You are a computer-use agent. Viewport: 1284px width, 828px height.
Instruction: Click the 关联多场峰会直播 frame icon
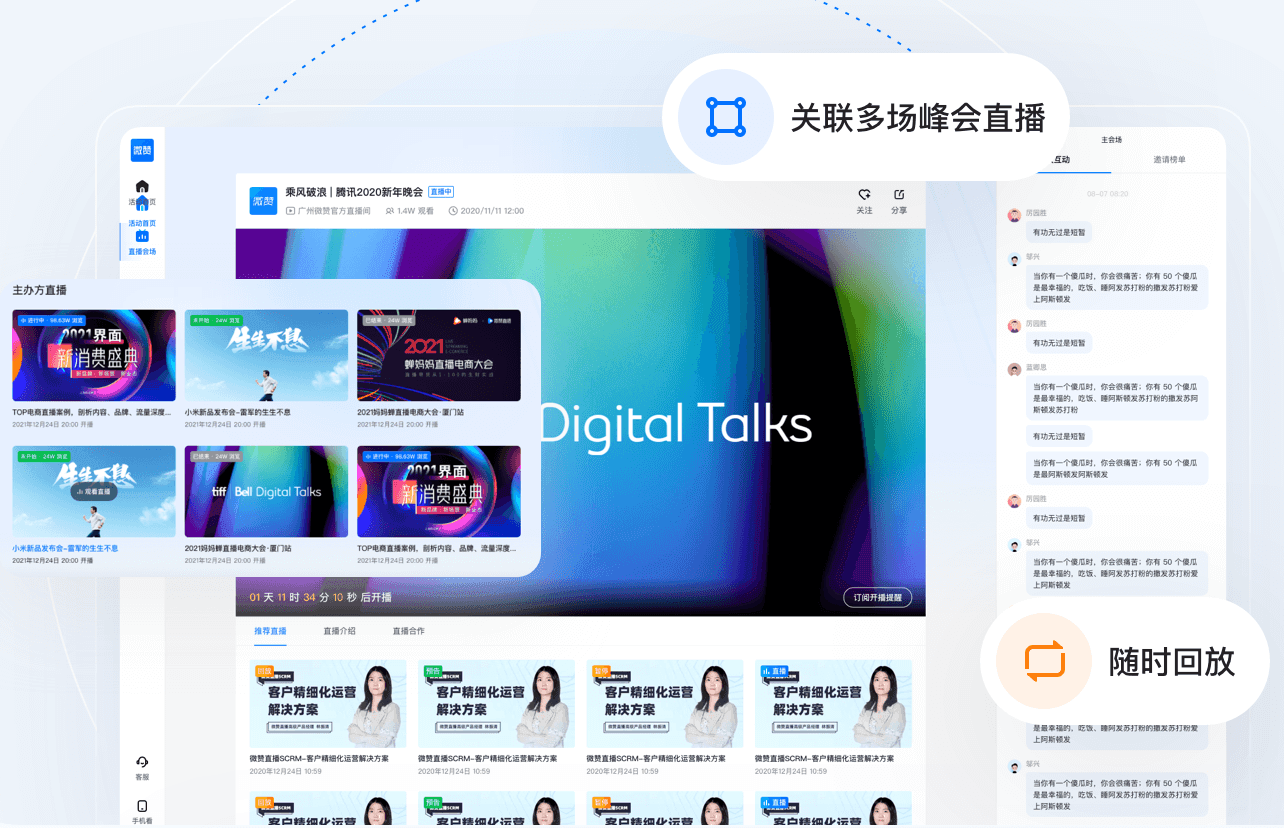[x=725, y=117]
